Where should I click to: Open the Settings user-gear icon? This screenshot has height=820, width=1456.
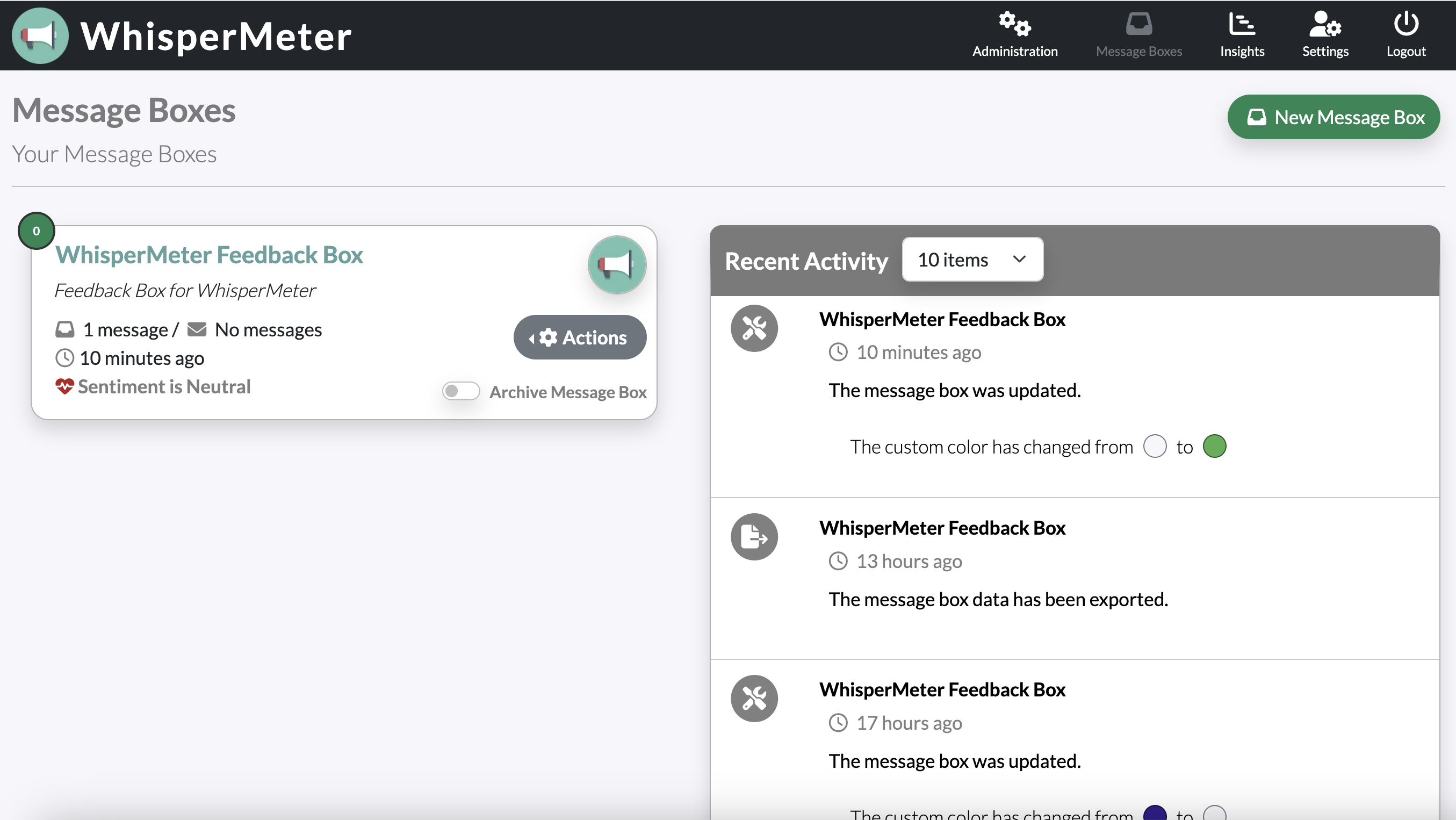tap(1325, 24)
